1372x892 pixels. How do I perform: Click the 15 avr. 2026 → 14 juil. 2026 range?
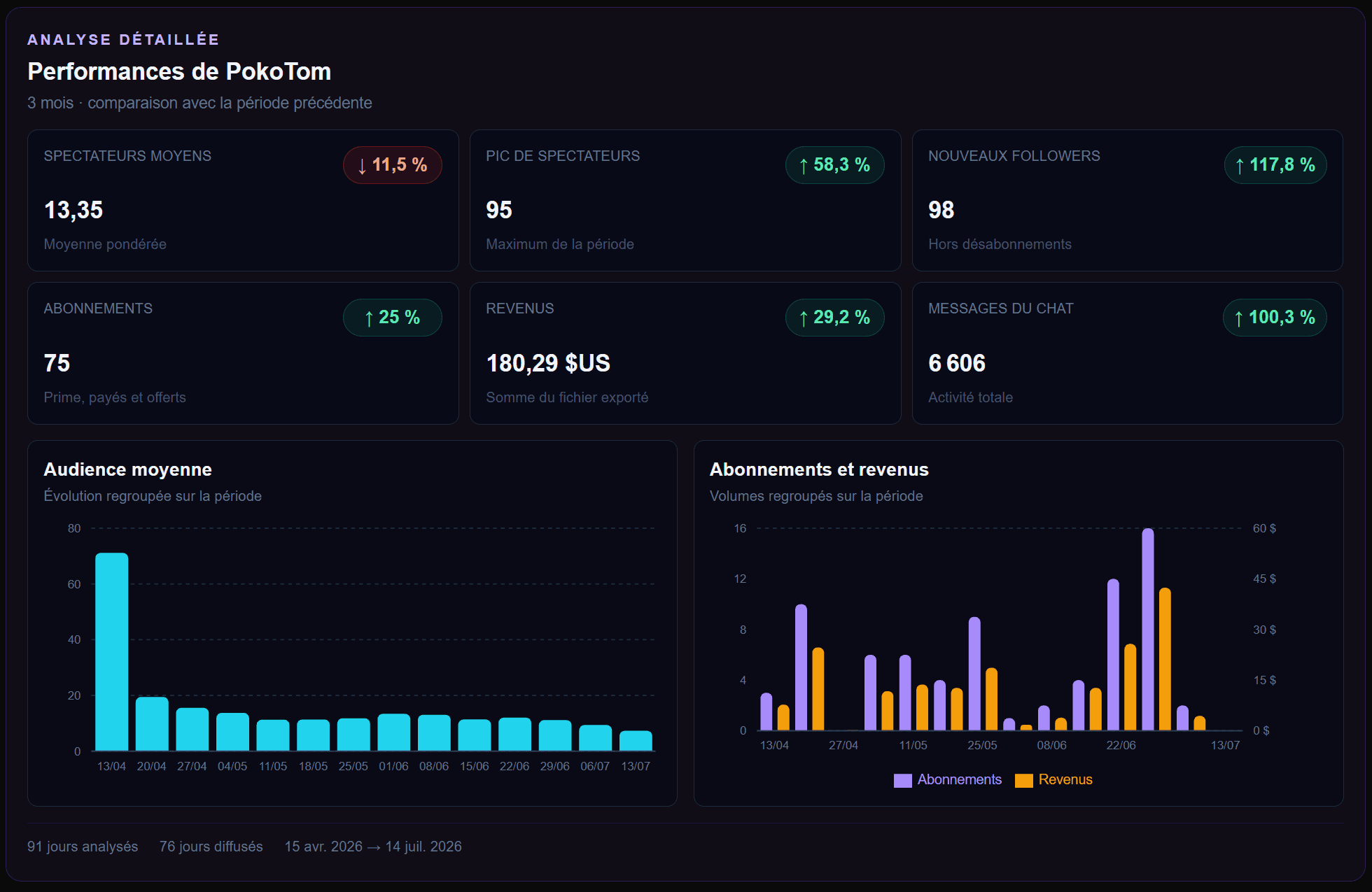373,847
